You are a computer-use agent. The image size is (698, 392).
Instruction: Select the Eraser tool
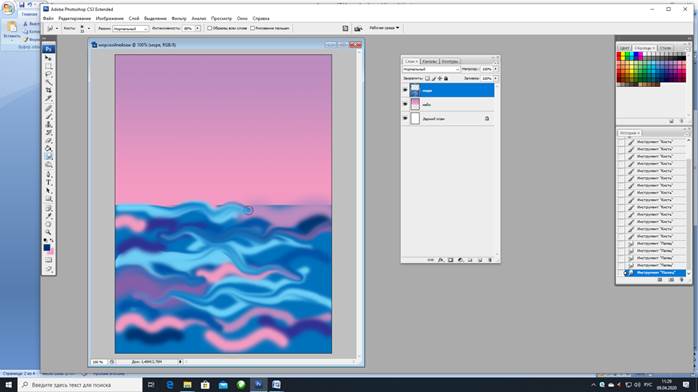pyautogui.click(x=49, y=140)
